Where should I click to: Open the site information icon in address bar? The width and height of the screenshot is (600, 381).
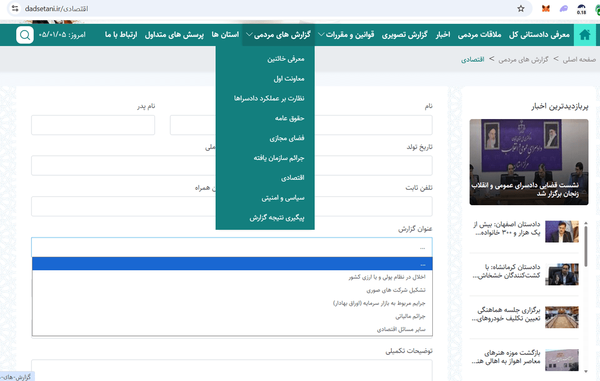tap(15, 8)
